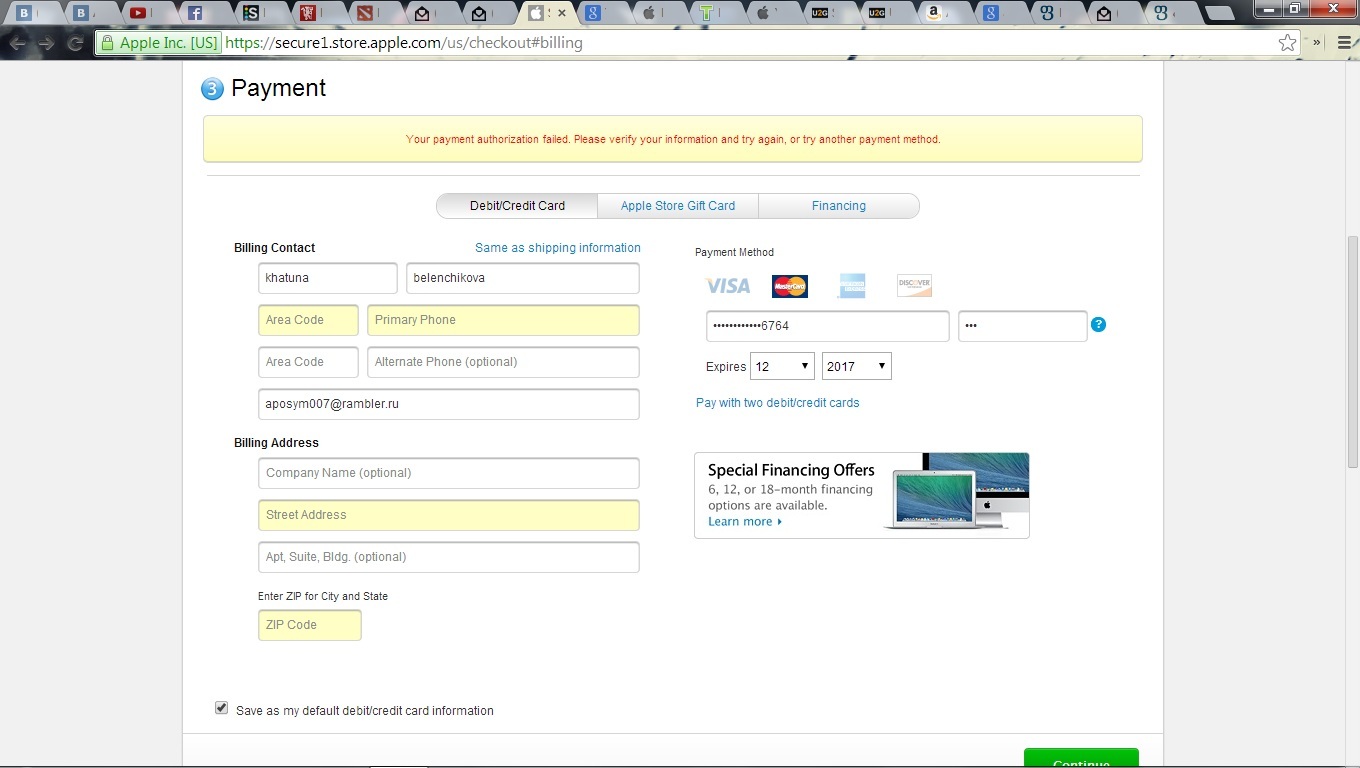Click the ZIP Code field

[310, 625]
